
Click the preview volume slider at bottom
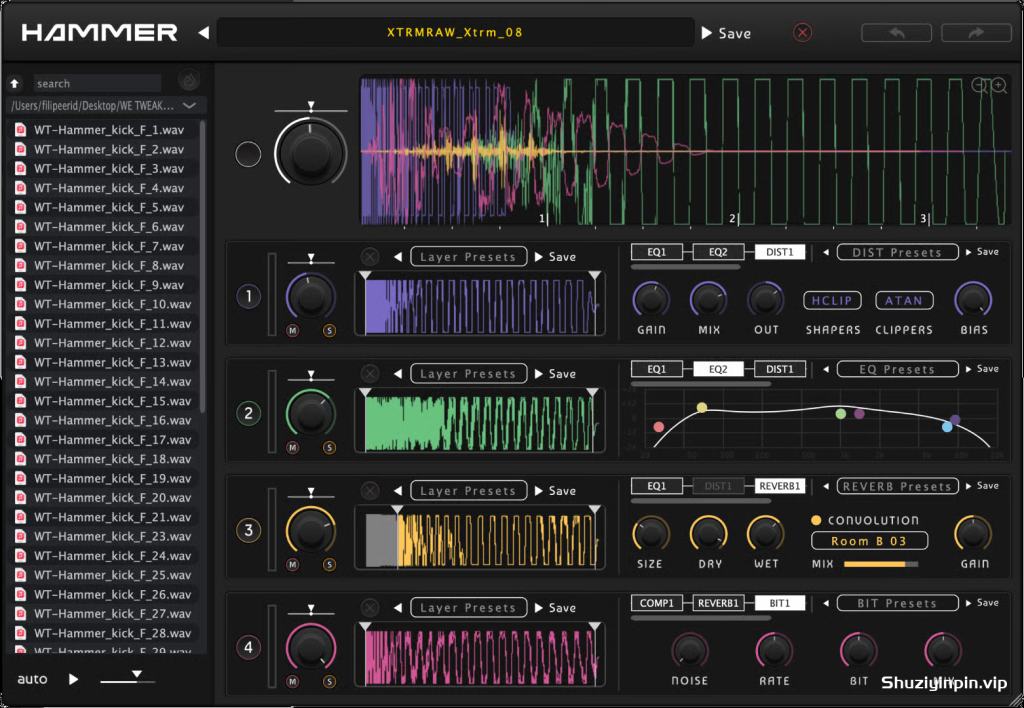[x=127, y=679]
